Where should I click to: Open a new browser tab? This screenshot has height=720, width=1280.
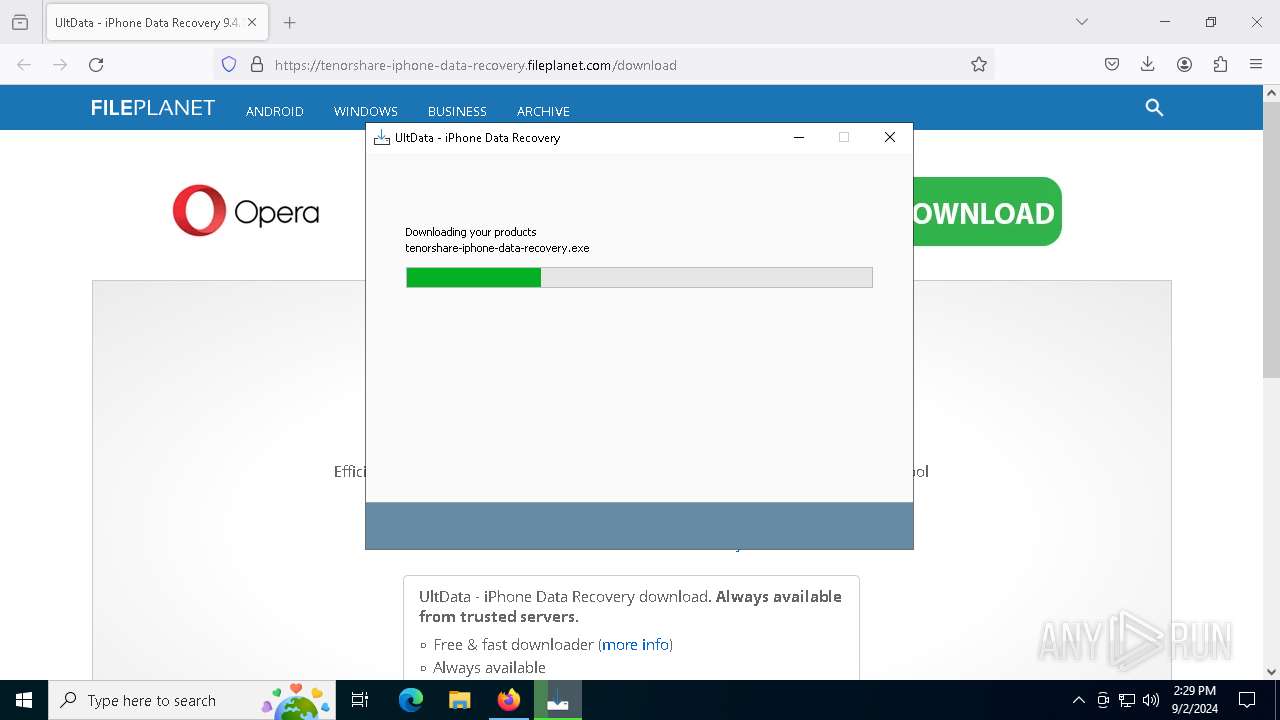click(x=289, y=22)
